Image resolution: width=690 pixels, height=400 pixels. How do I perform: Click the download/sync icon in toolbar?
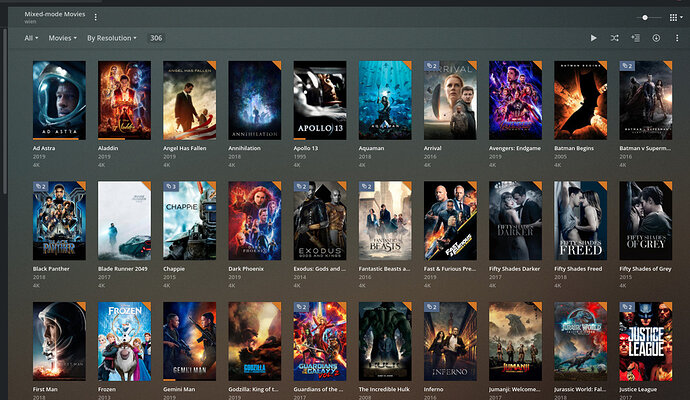pyautogui.click(x=656, y=38)
